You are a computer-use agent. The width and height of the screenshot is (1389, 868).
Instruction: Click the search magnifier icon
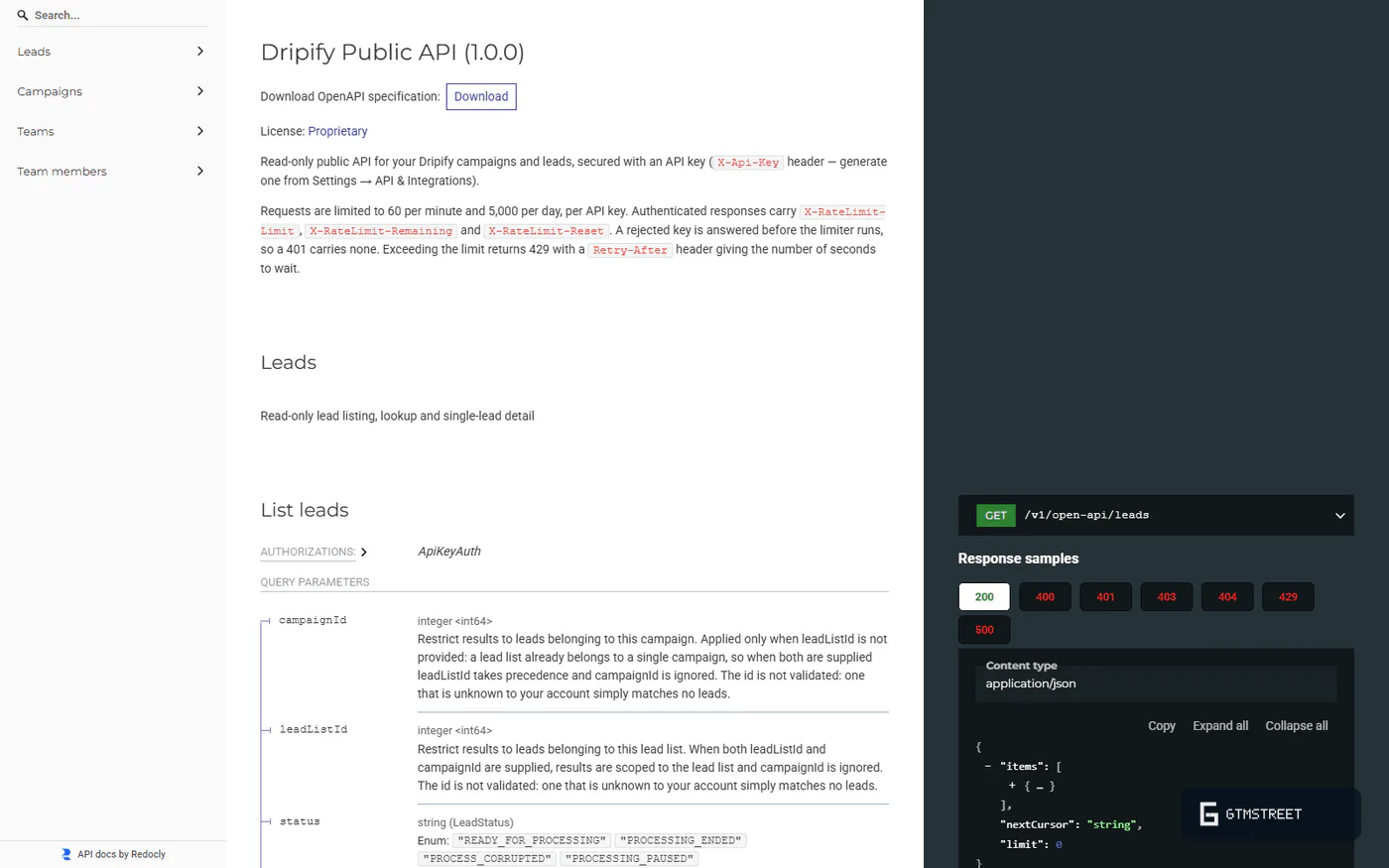click(23, 15)
